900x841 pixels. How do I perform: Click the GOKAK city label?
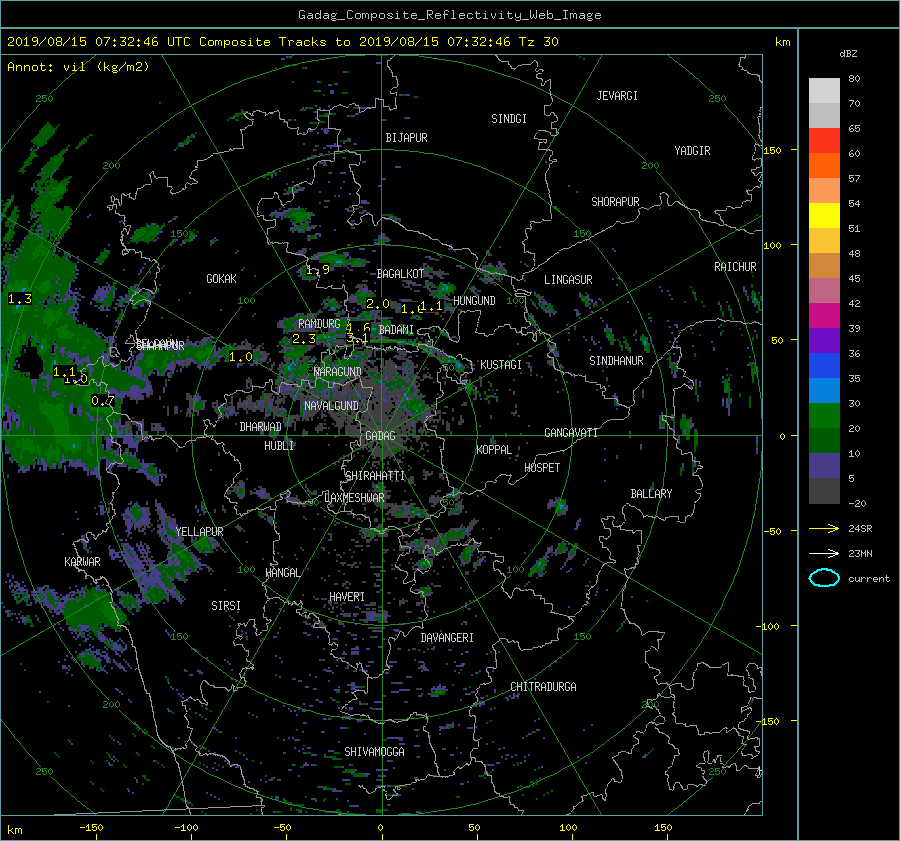(x=221, y=279)
